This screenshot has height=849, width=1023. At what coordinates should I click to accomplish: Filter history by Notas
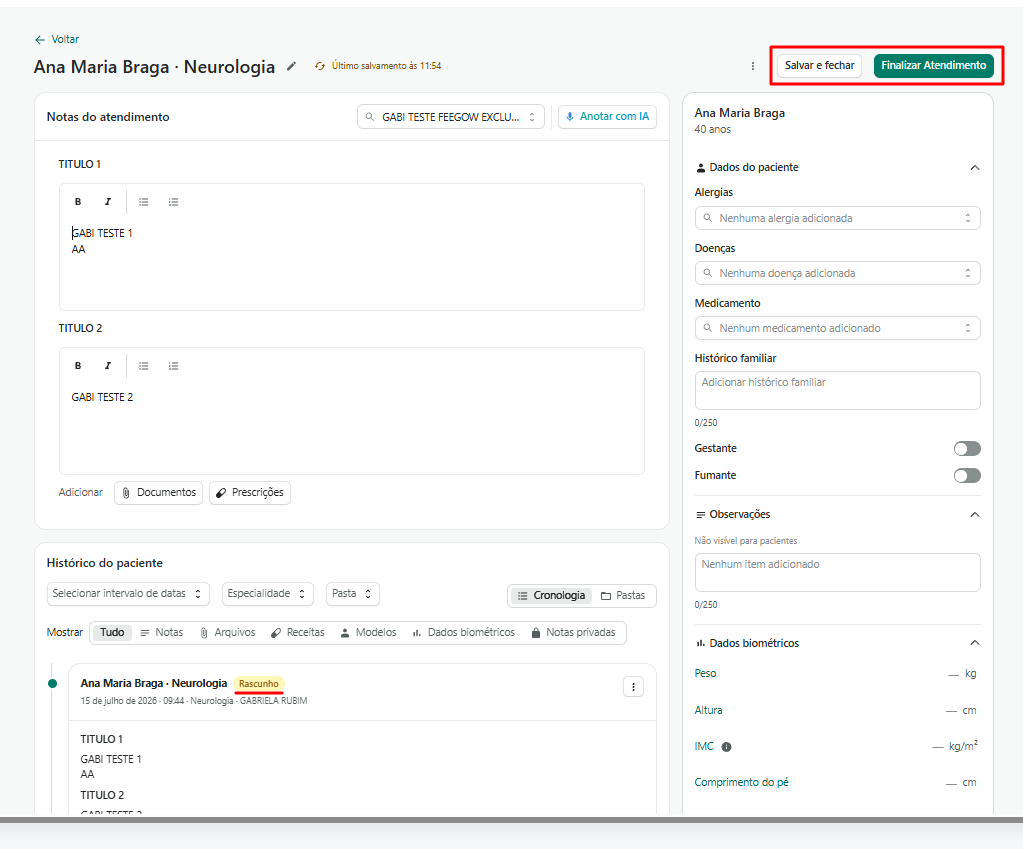162,632
